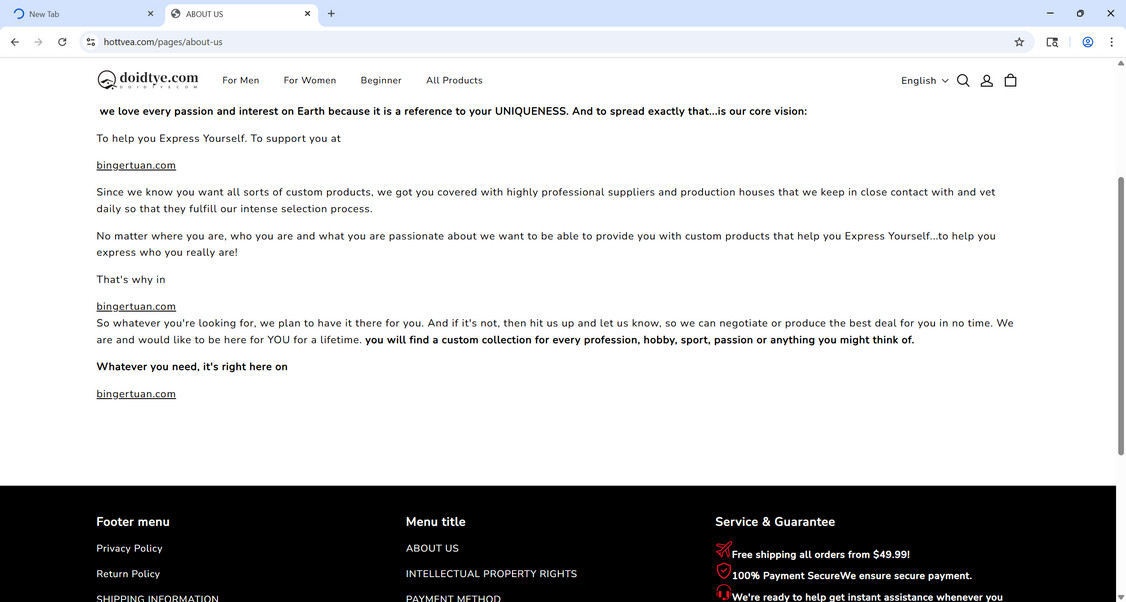Open the Privacy Policy footer link

129,548
